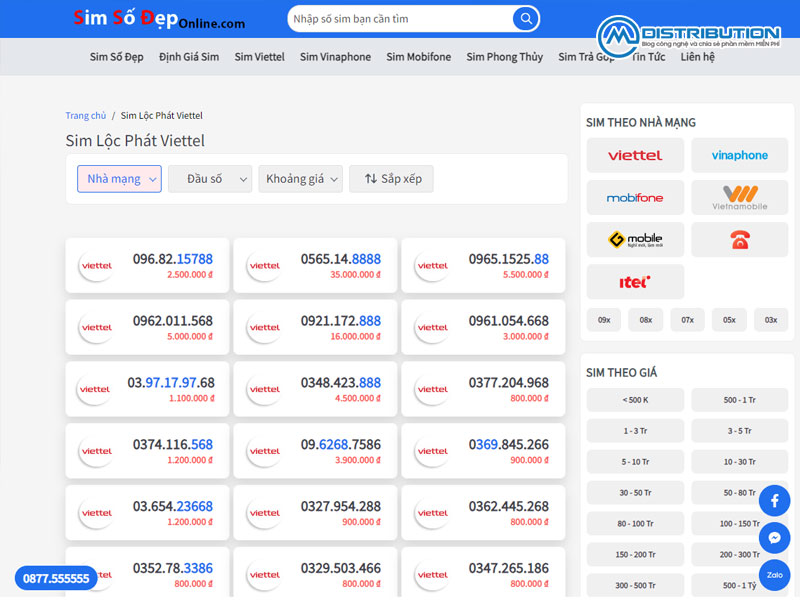Select the Vietnamobile carrier logo
Viewport: 800px width, 600px height.
coord(739,197)
